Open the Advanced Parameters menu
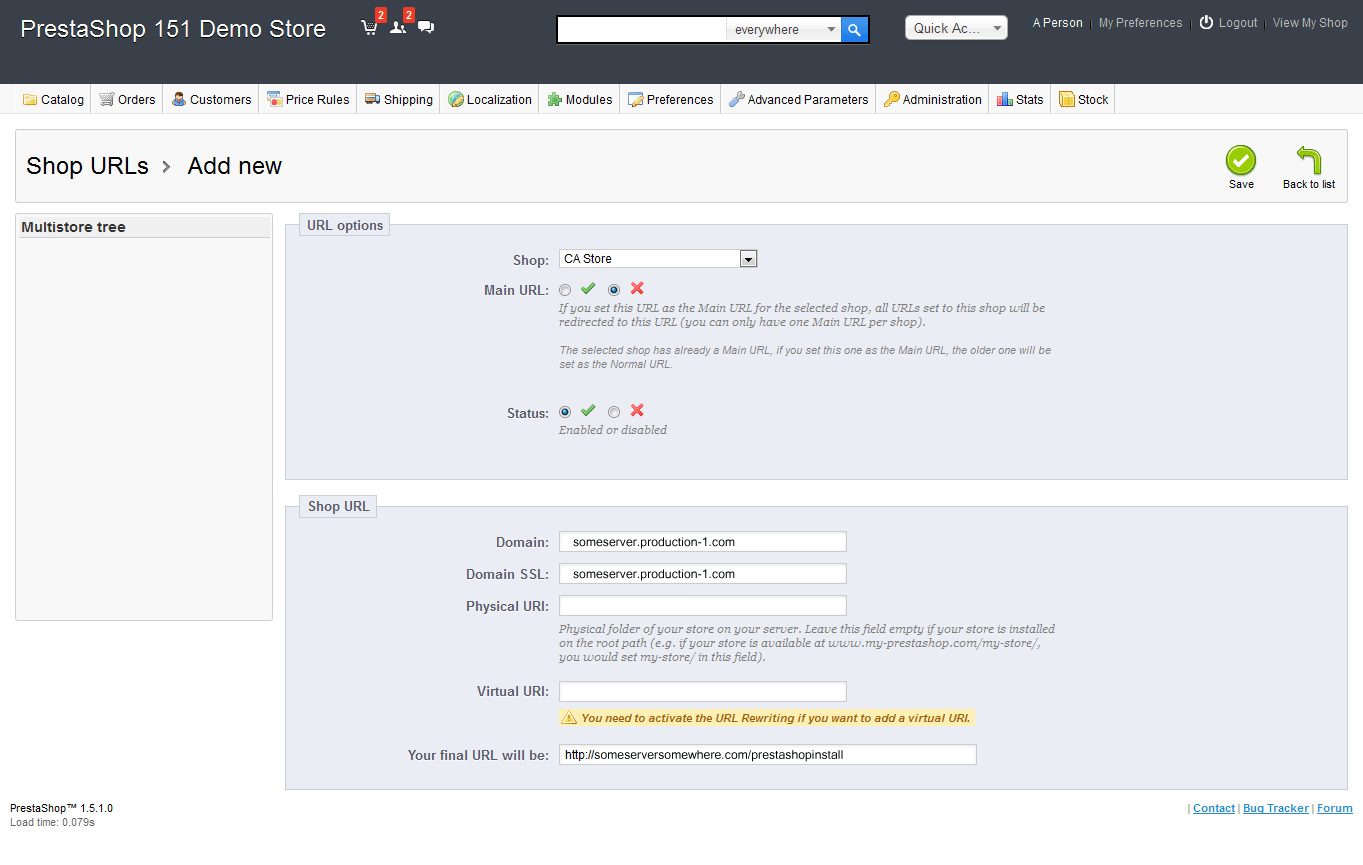 [798, 99]
